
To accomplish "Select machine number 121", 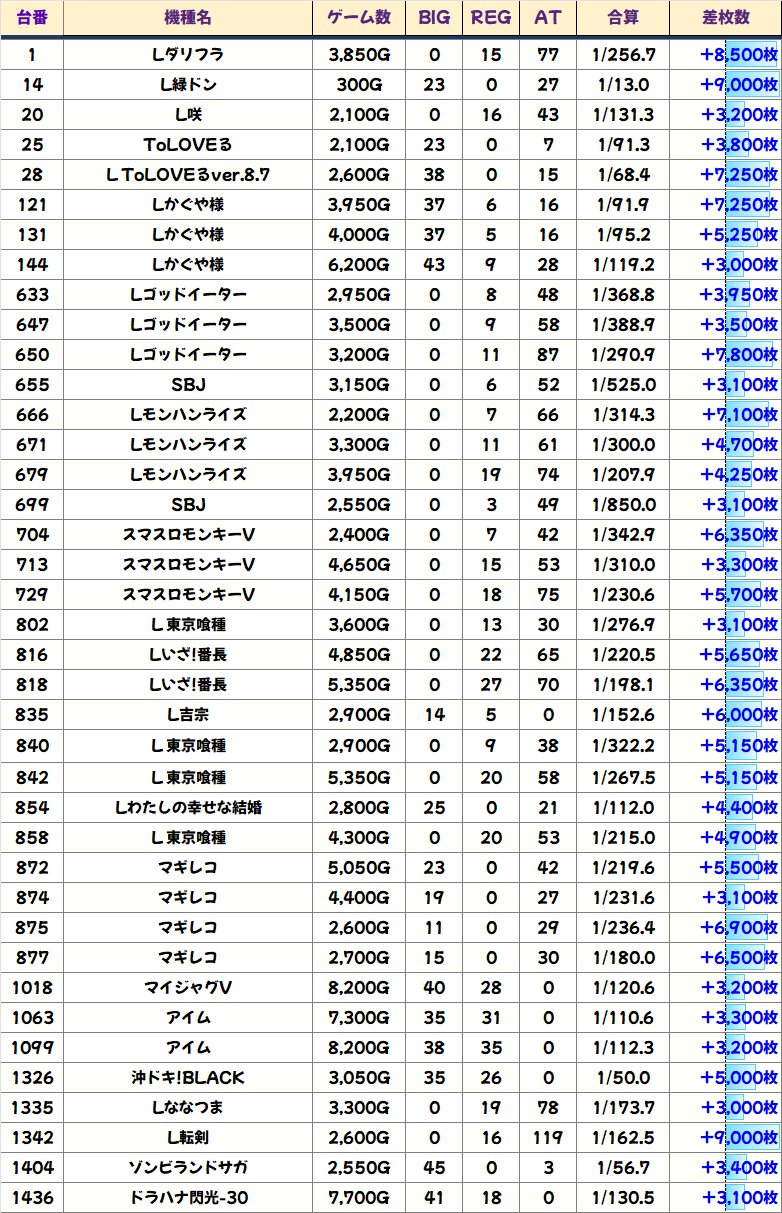I will pos(32,205).
